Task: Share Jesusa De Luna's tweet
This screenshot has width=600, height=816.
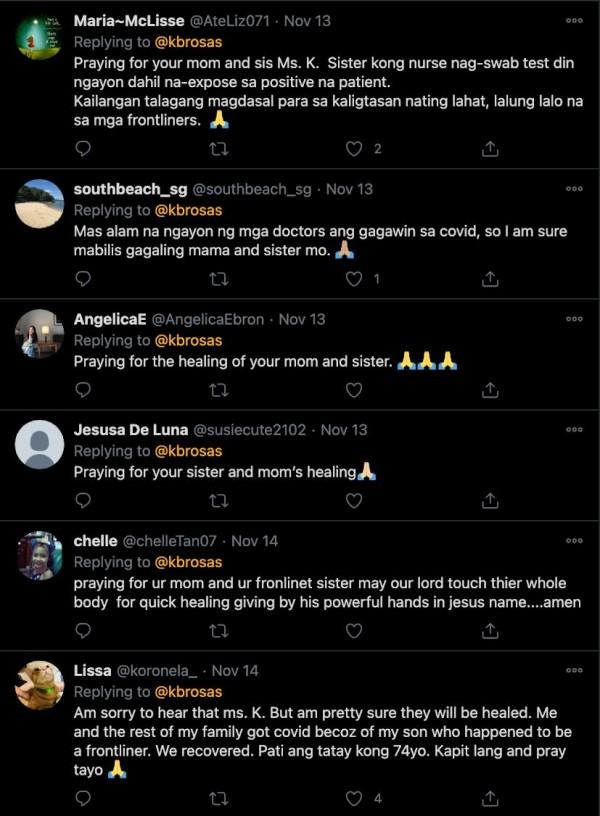Action: click(x=490, y=500)
